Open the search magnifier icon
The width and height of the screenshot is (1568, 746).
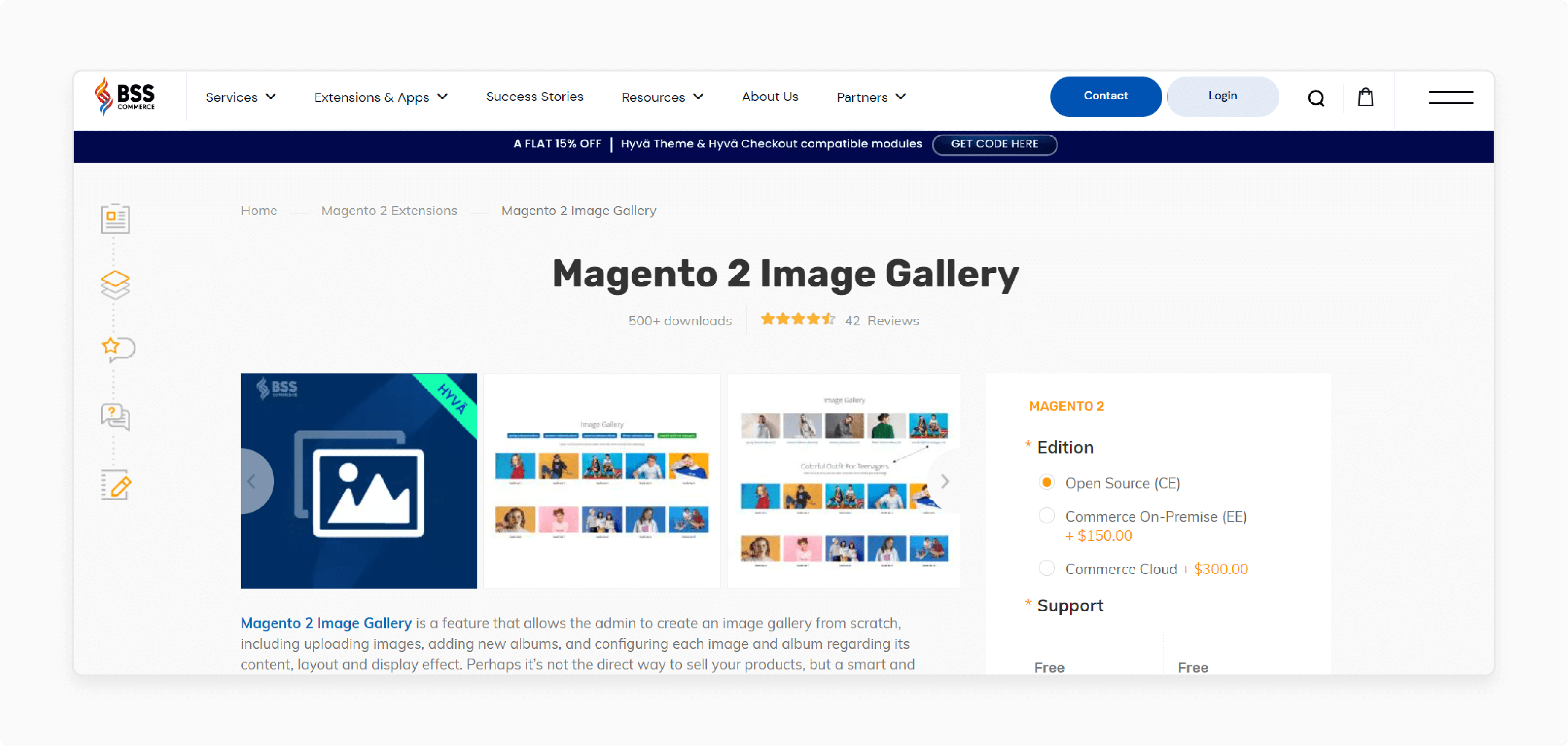(1316, 98)
